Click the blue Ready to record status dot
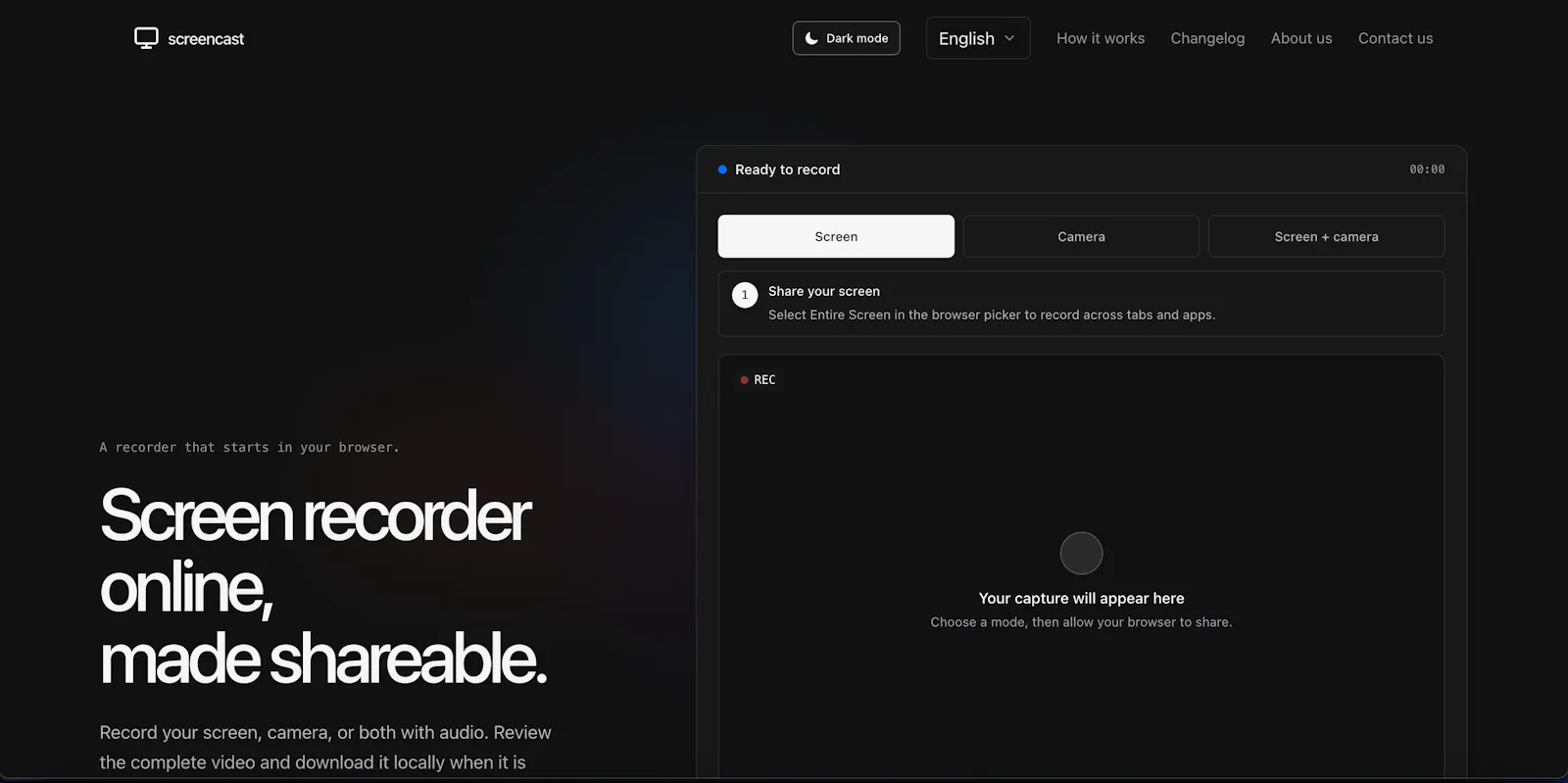The image size is (1568, 783). click(x=722, y=170)
